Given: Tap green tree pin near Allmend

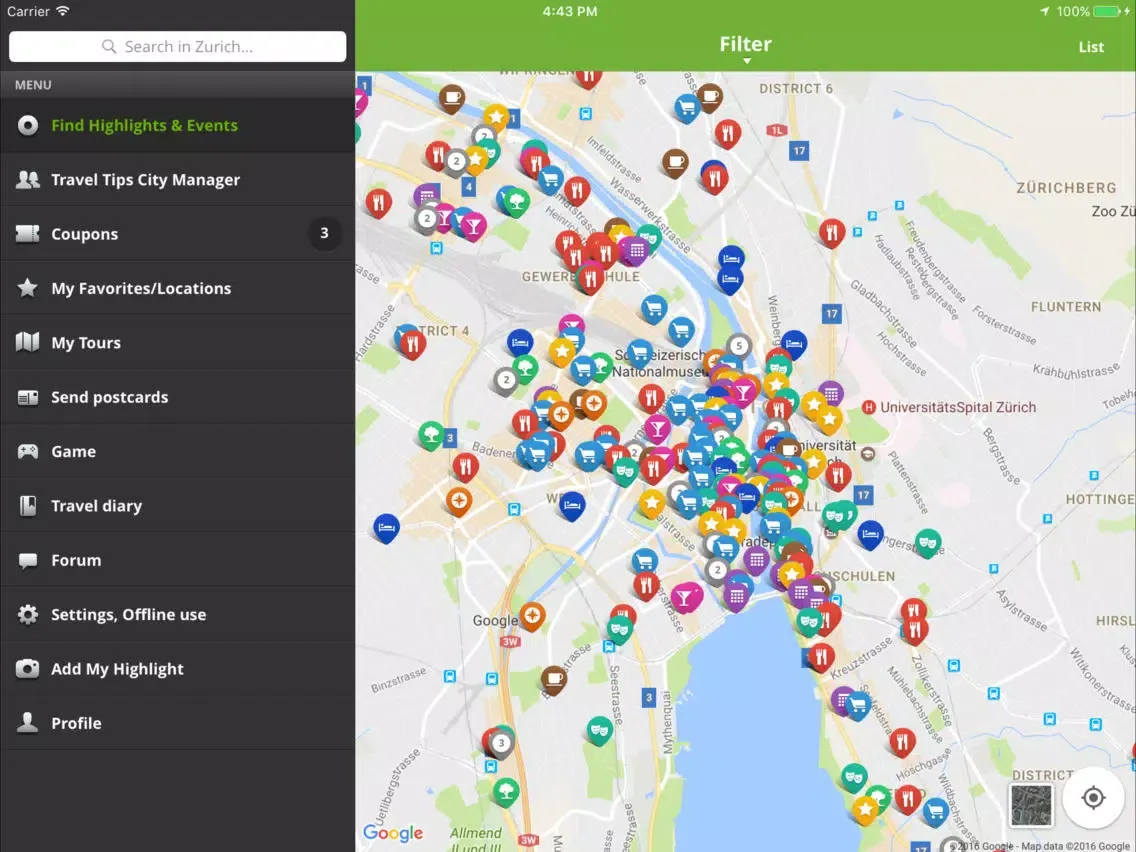Looking at the screenshot, I should point(506,792).
